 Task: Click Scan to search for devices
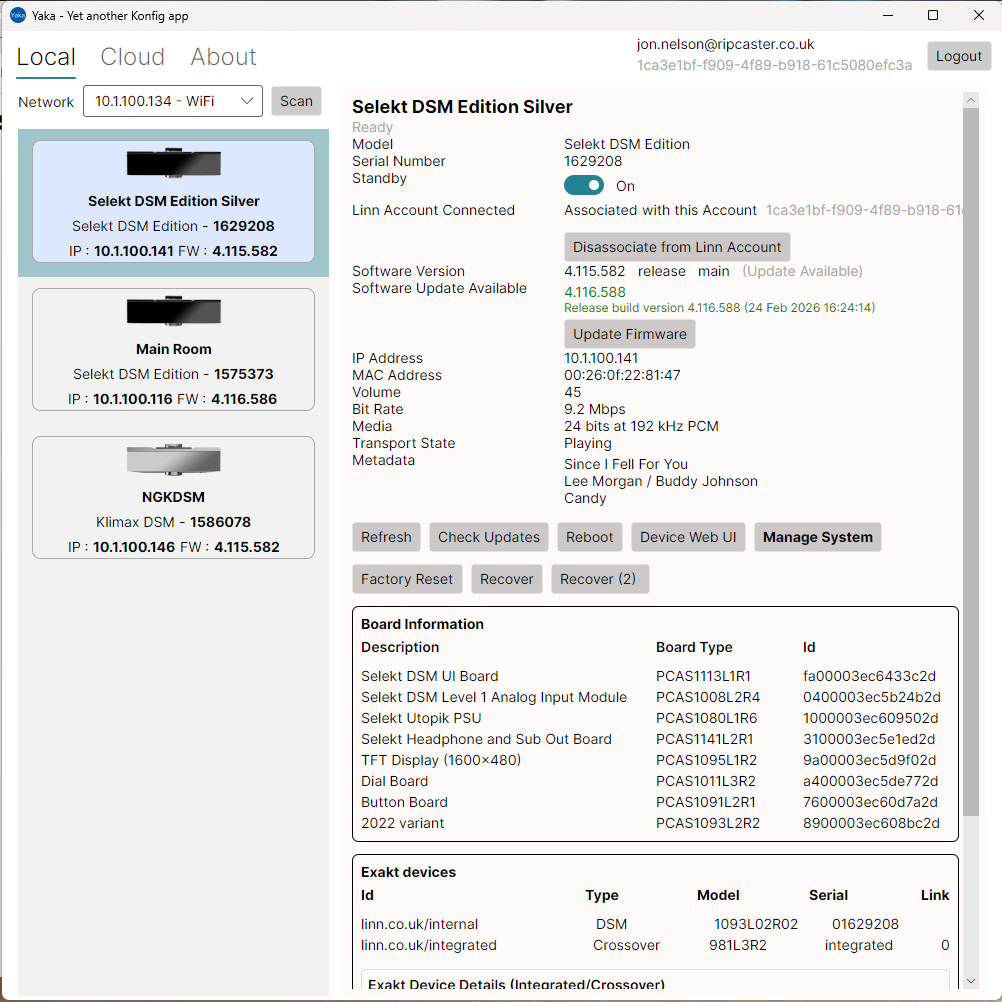(x=296, y=101)
